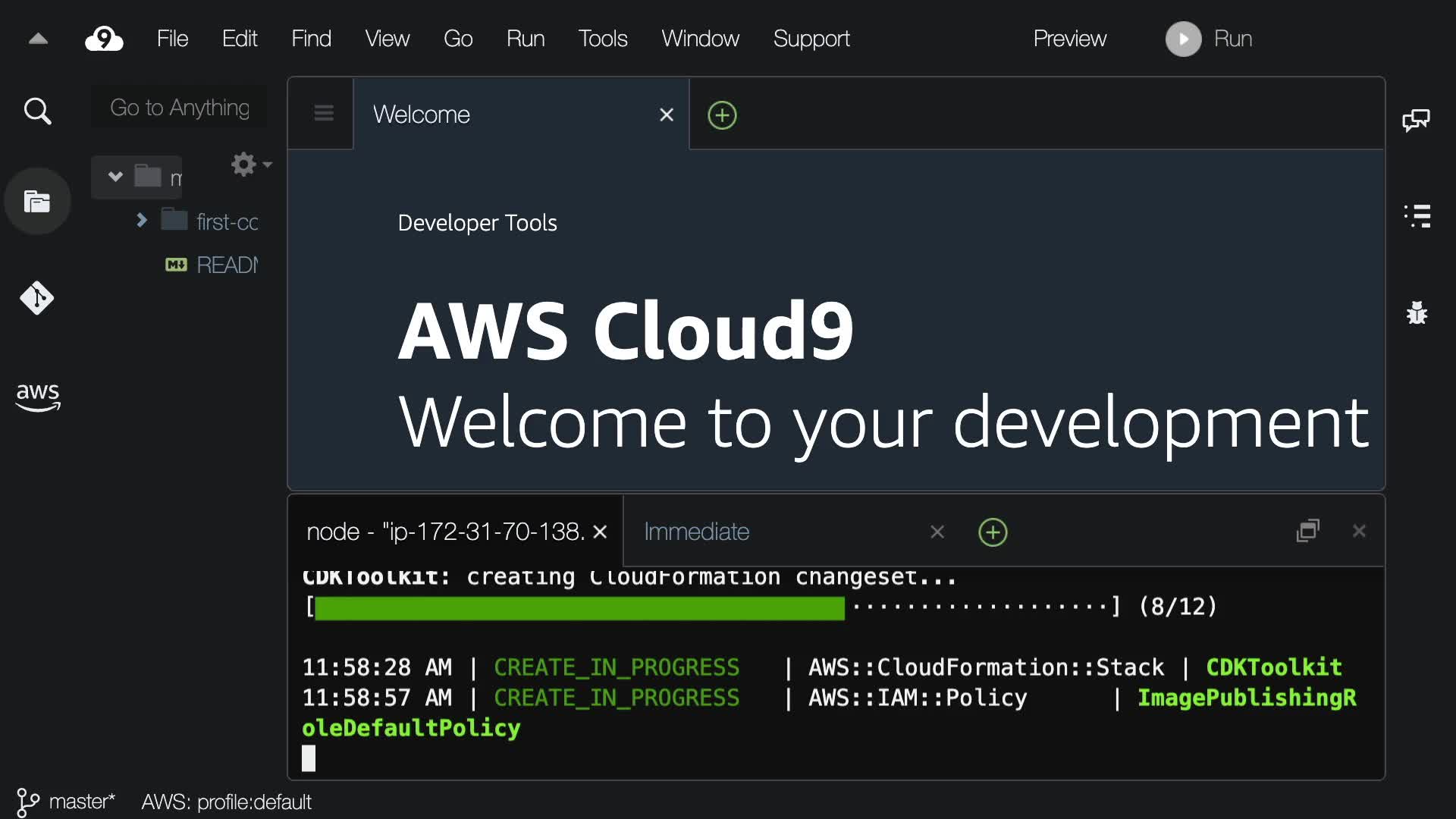
Task: Open a new editor tab with plus
Action: tap(722, 115)
